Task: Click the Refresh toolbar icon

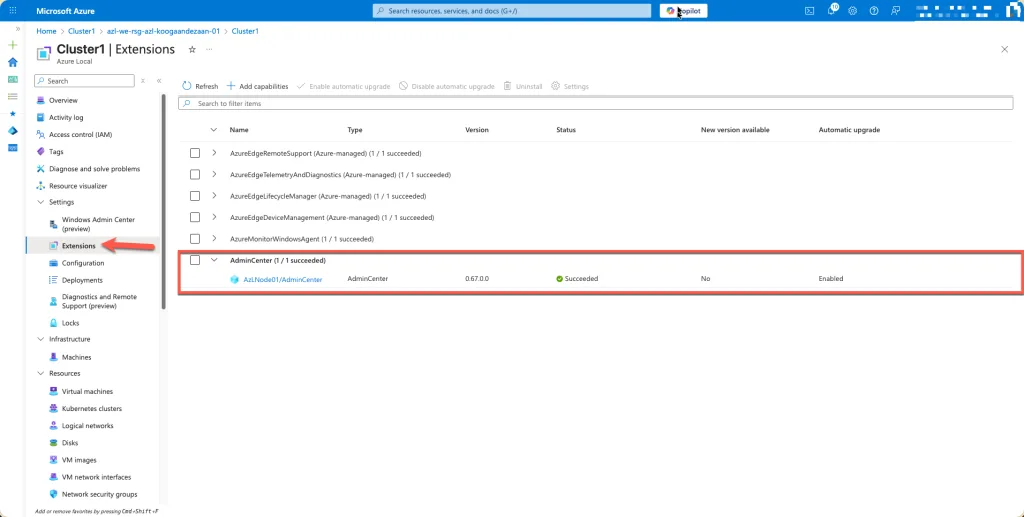Action: click(x=187, y=86)
